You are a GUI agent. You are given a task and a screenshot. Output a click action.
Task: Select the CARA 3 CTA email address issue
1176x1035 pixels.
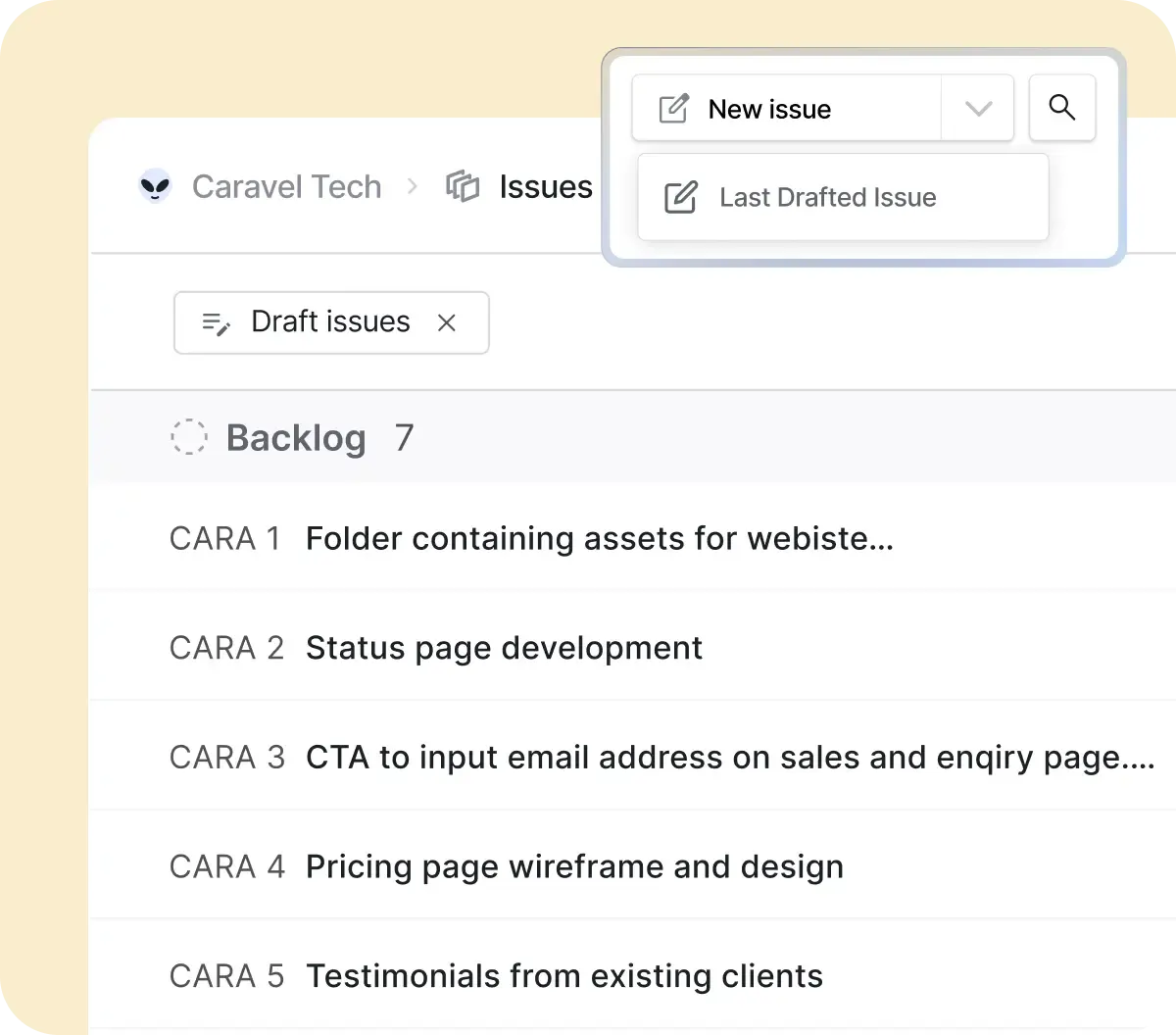point(729,758)
